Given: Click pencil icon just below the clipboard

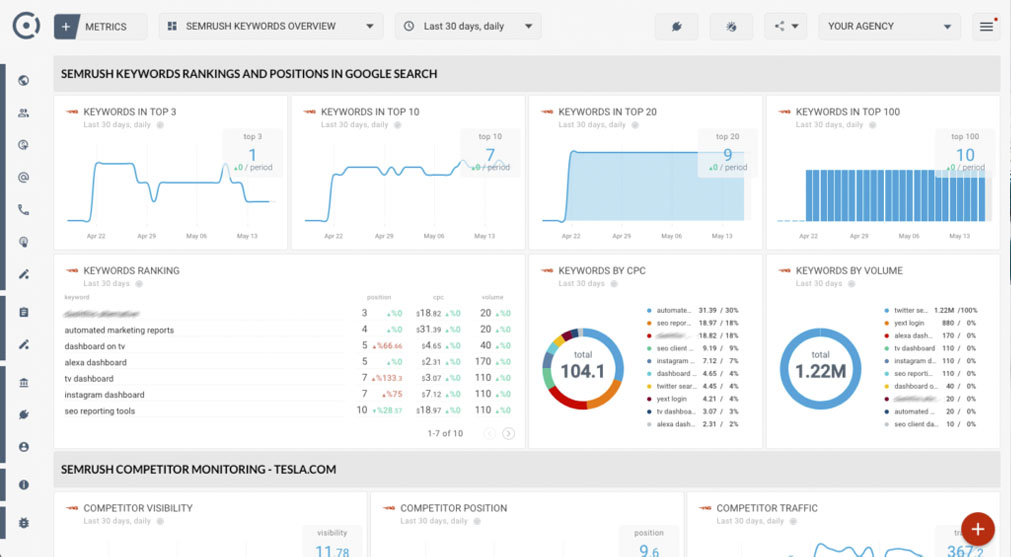Looking at the screenshot, I should click(x=24, y=344).
